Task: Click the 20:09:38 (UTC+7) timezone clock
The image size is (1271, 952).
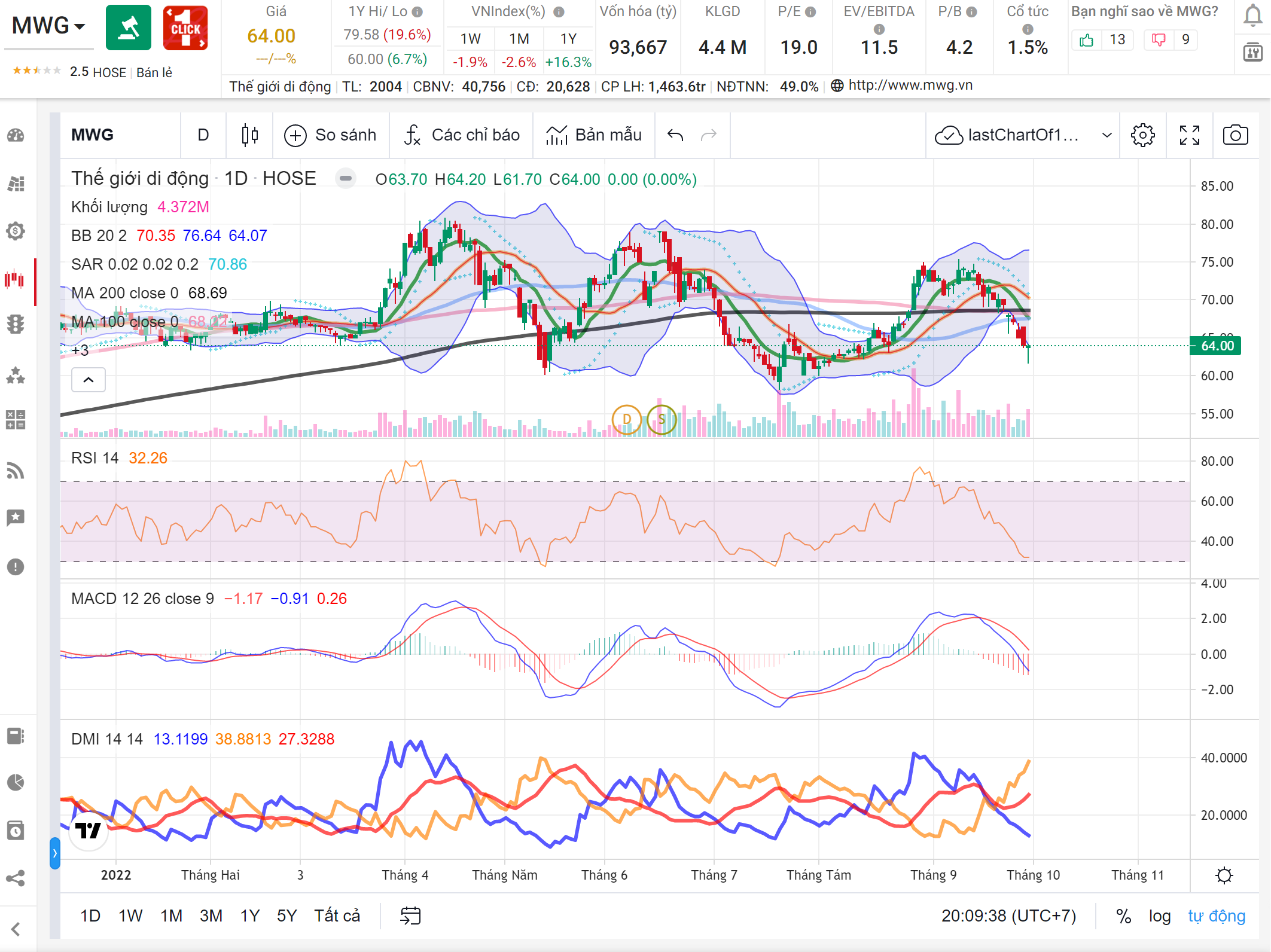Action: pos(1008,916)
